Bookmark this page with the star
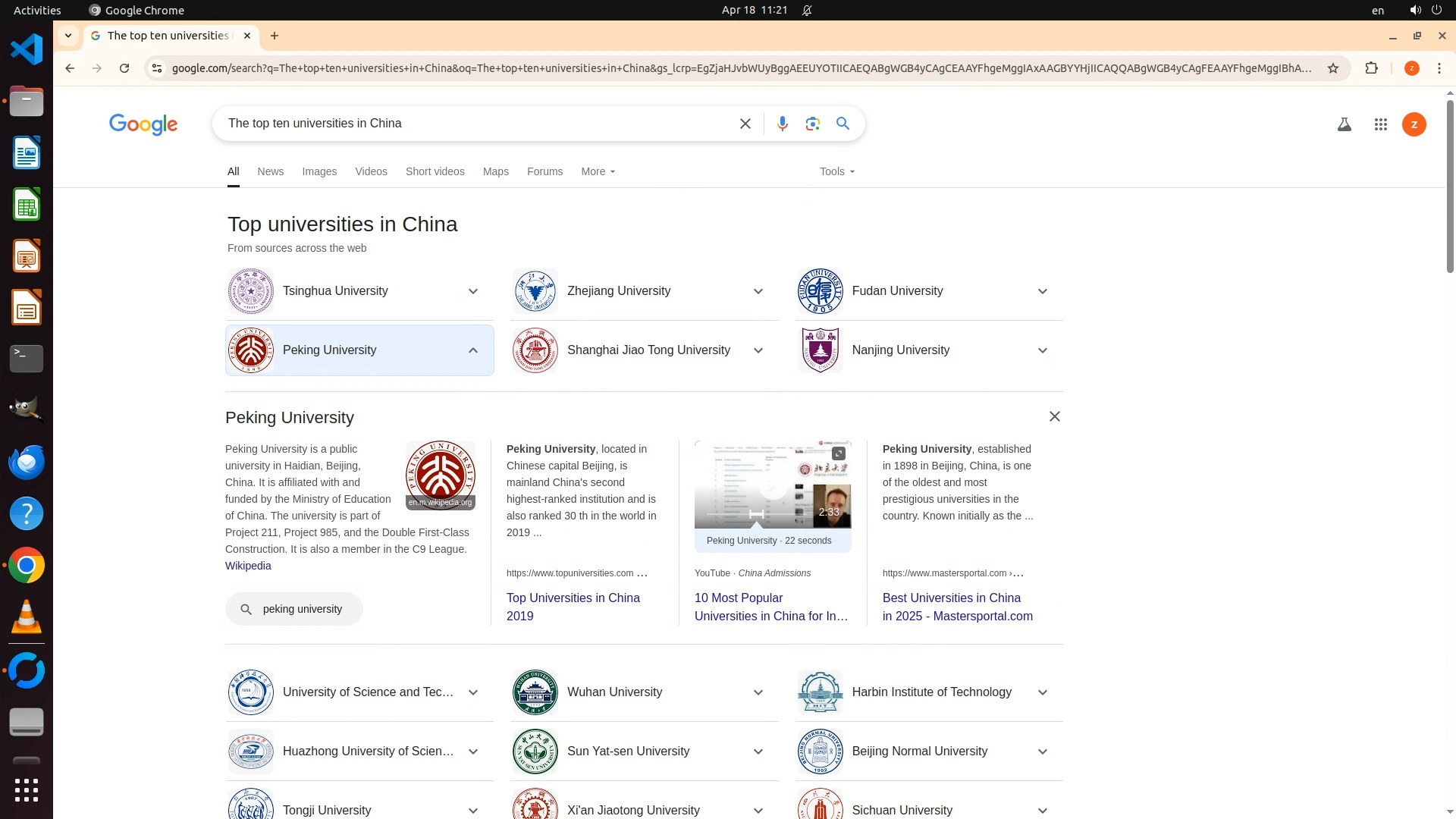Screen dimensions: 1456x819 [x=1332, y=68]
